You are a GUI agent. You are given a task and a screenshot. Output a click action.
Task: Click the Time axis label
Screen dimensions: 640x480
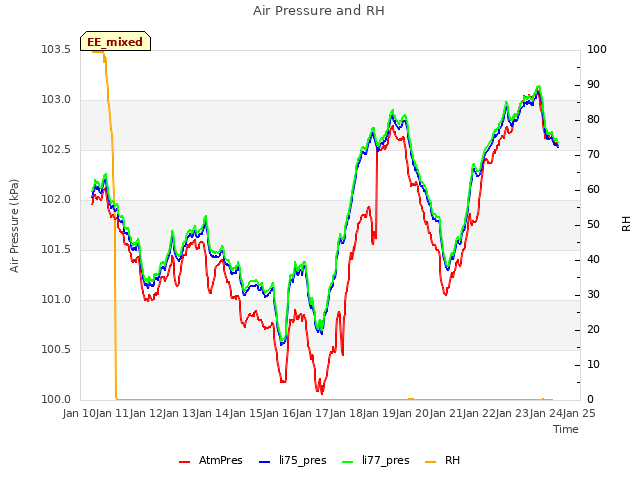click(x=566, y=429)
